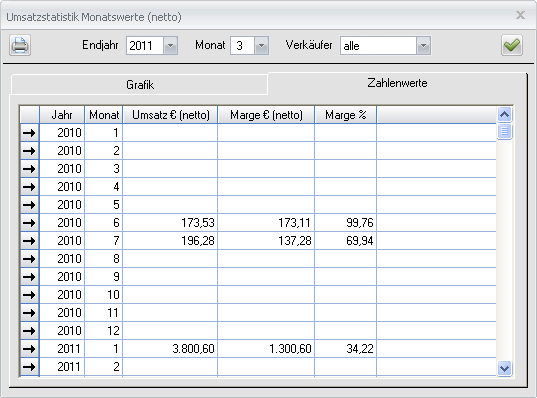Click Monat cell 10 in 2010 row

pyautogui.click(x=104, y=295)
